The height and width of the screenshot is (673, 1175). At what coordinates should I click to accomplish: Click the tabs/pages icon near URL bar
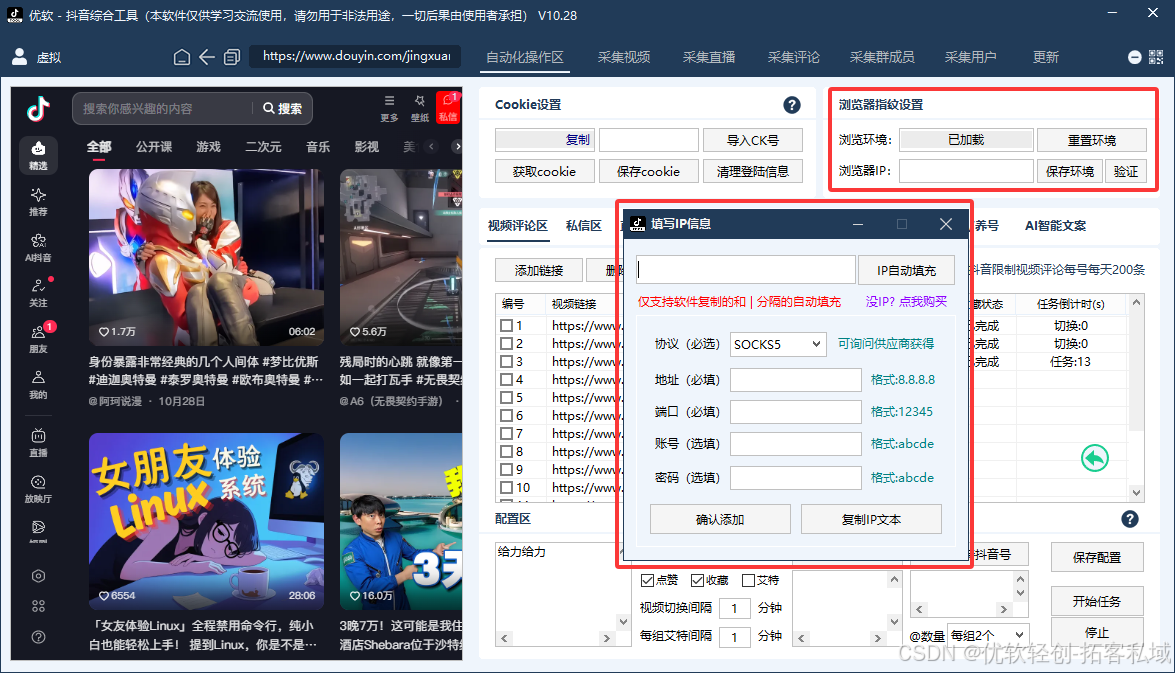pos(232,57)
